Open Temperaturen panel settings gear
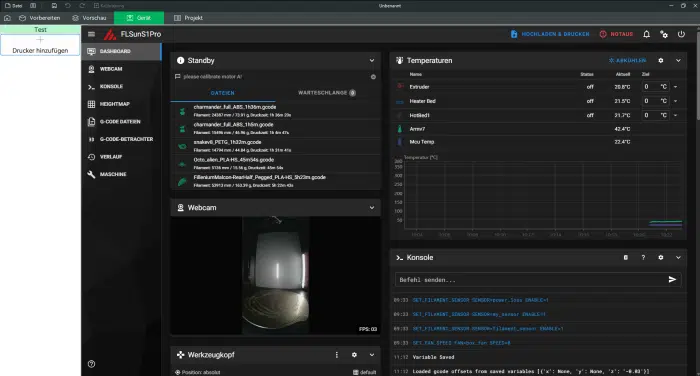 pyautogui.click(x=661, y=60)
